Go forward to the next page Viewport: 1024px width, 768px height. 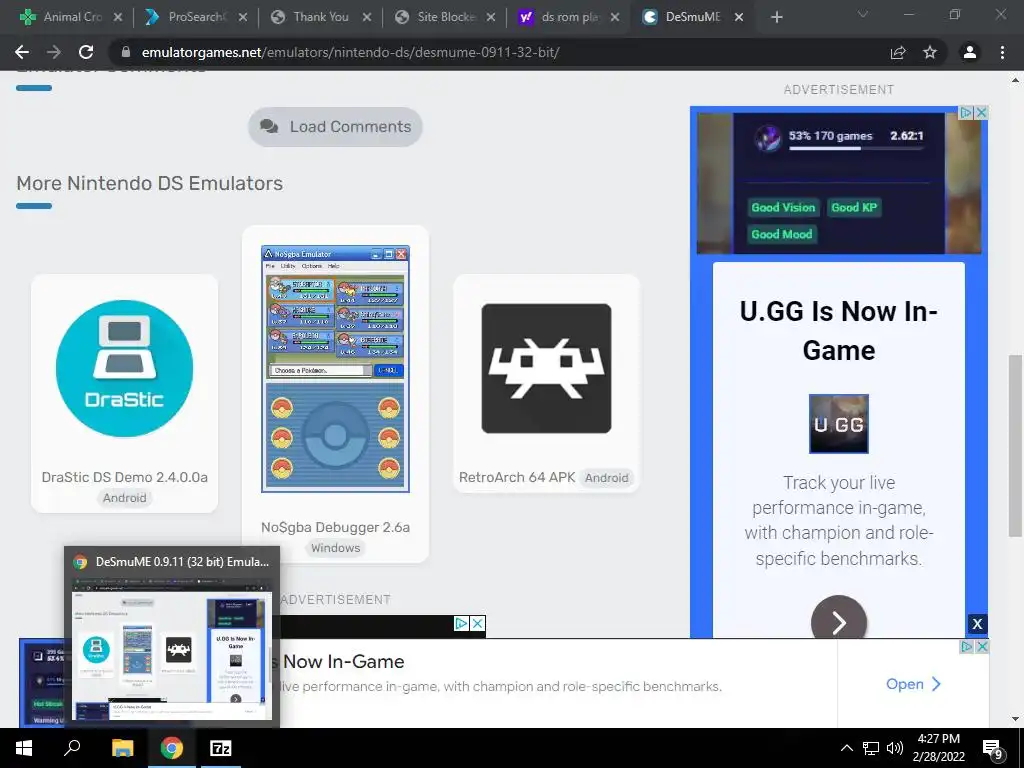click(x=54, y=52)
